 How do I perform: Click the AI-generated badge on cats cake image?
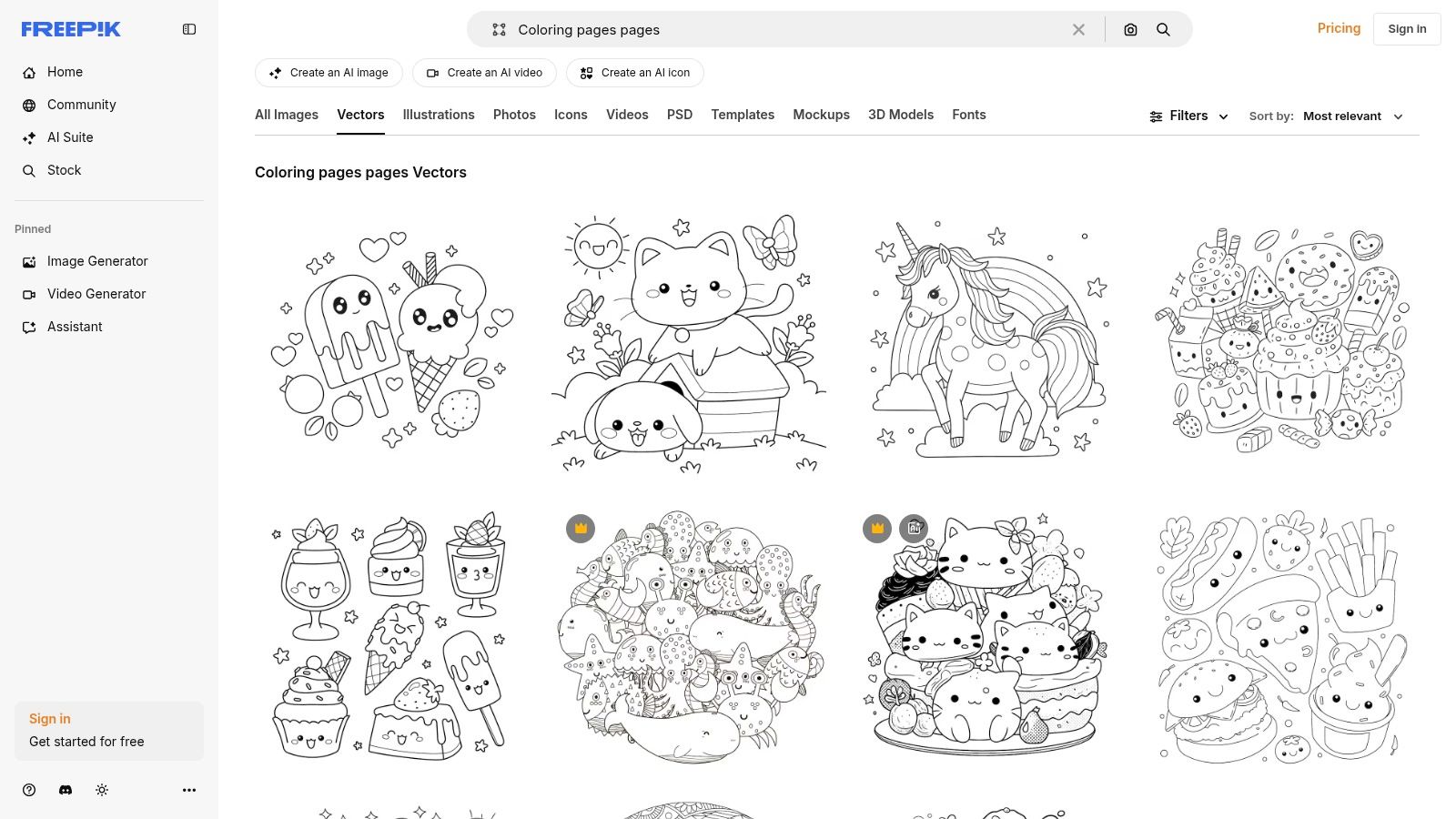tap(914, 528)
